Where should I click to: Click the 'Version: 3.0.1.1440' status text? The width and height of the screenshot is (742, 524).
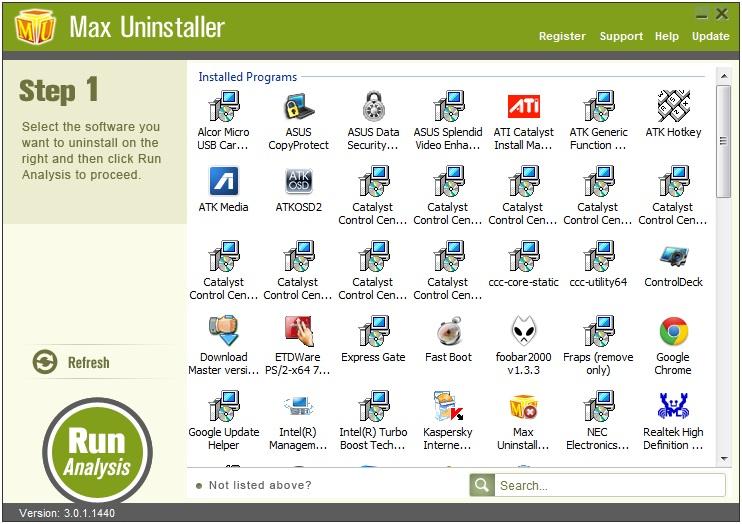67,513
